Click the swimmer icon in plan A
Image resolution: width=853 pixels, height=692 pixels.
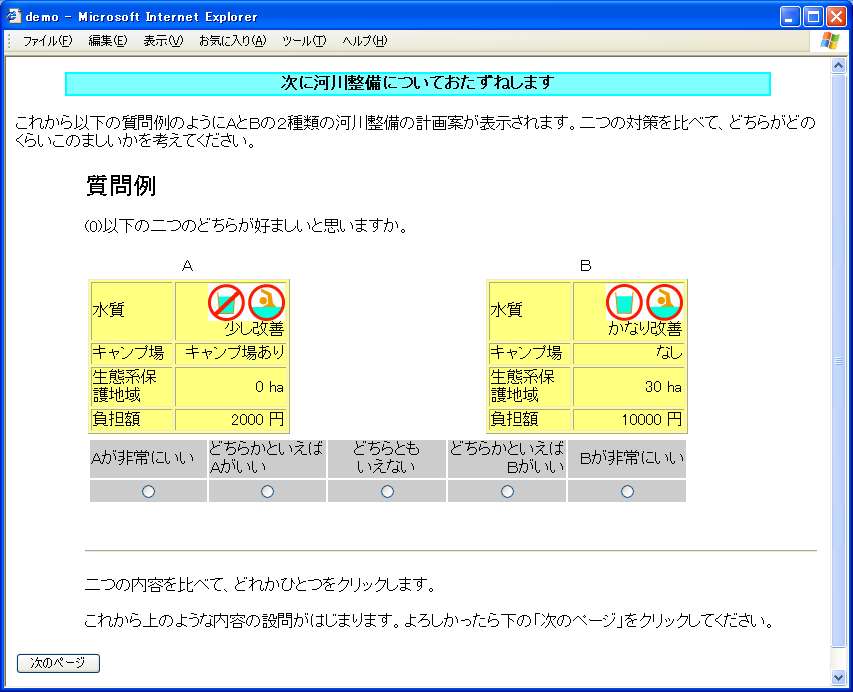[x=266, y=301]
